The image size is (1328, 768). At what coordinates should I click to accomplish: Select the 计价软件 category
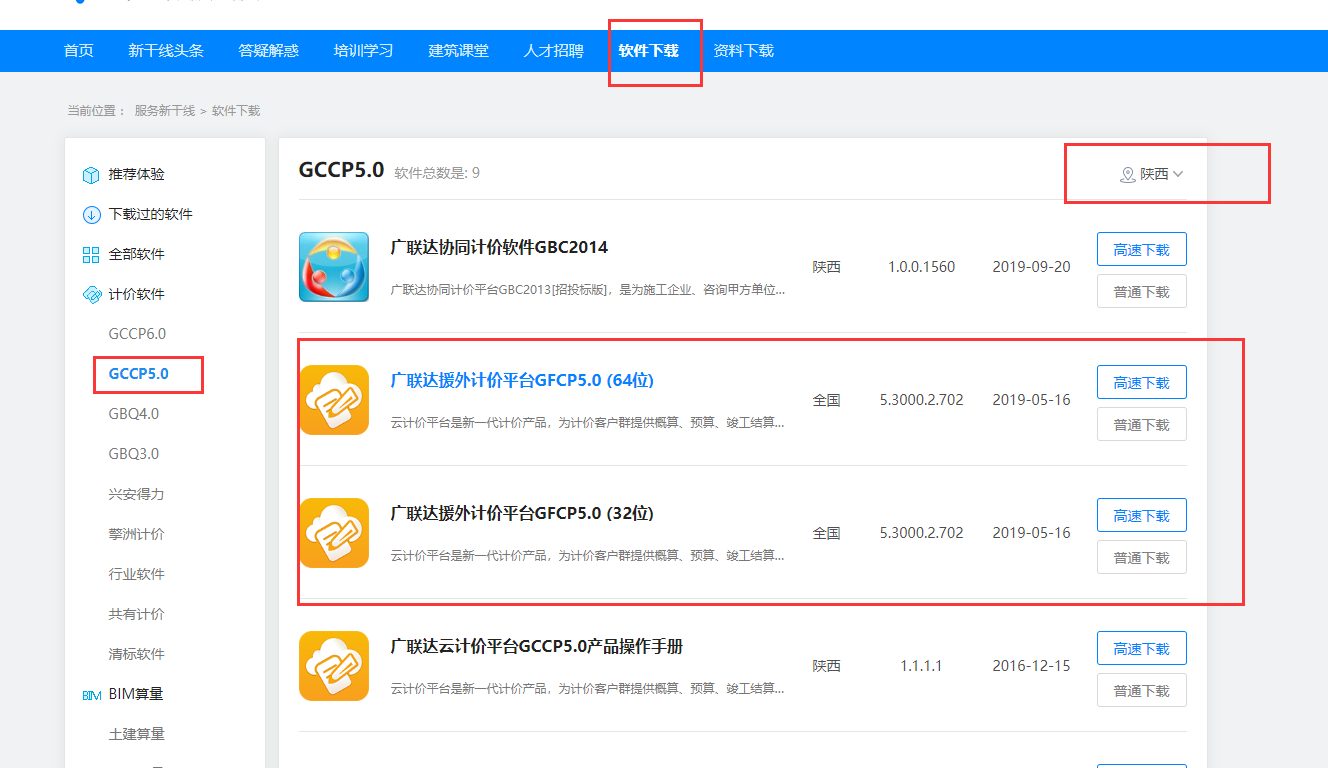click(137, 294)
